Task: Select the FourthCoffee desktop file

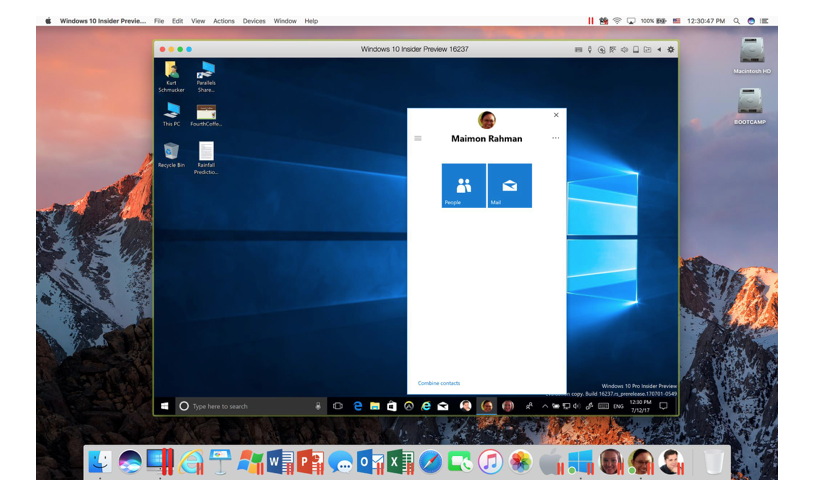Action: coord(206,116)
